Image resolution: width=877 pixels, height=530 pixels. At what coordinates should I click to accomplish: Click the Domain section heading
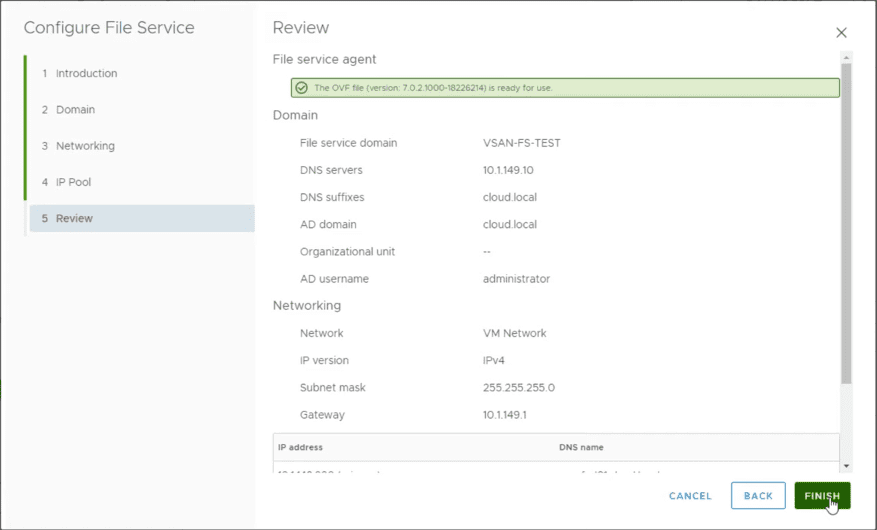295,115
